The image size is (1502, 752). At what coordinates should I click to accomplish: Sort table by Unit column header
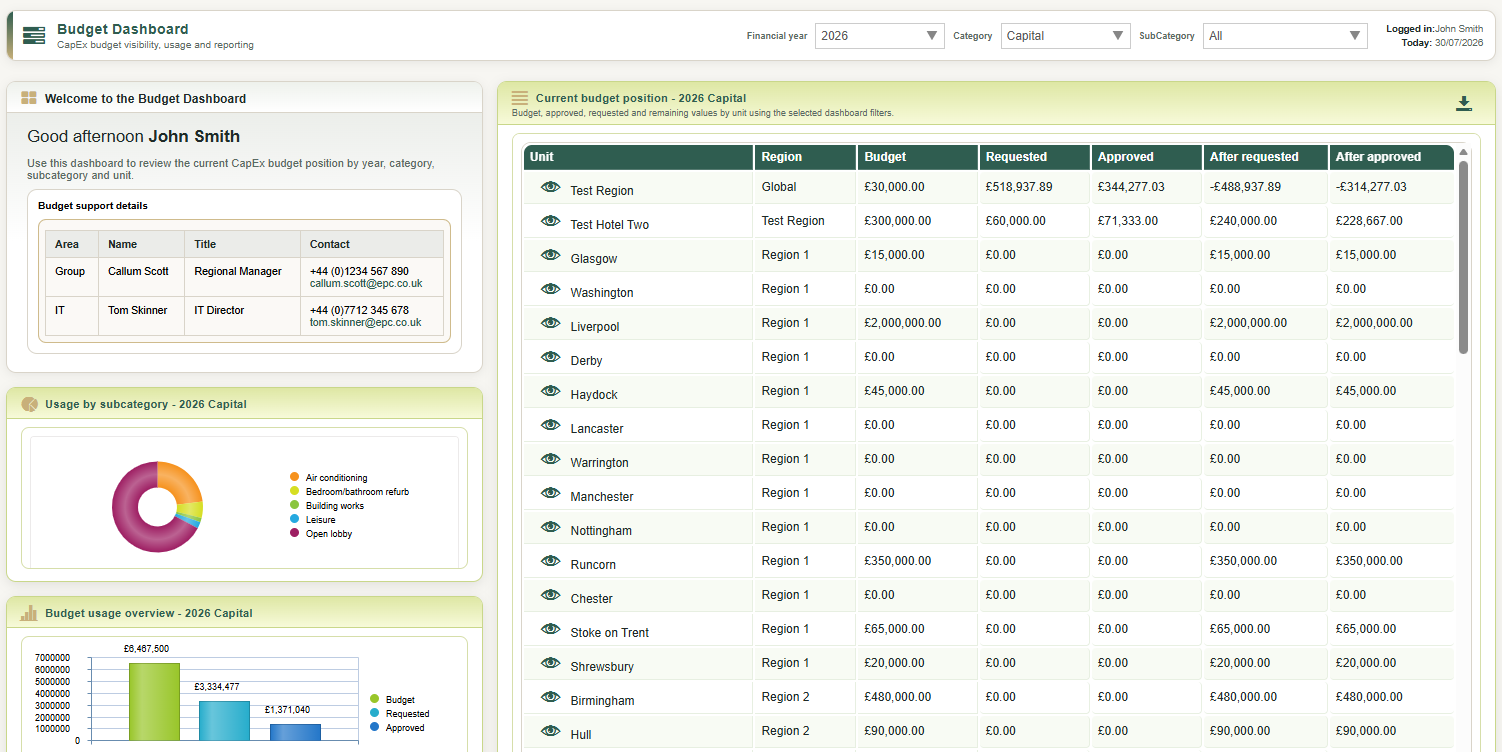click(638, 157)
